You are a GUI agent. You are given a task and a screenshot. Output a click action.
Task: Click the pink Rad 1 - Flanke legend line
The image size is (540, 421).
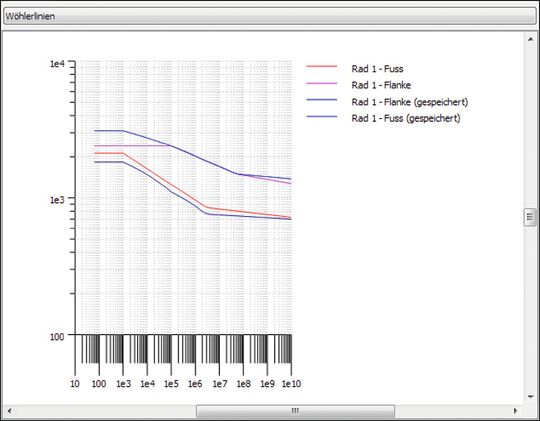[x=322, y=83]
